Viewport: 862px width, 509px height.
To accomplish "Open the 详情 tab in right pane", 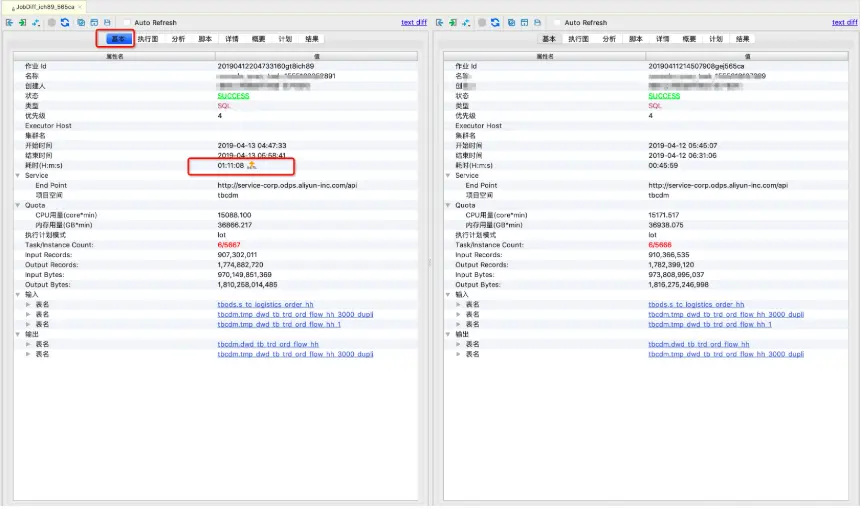I will (662, 39).
